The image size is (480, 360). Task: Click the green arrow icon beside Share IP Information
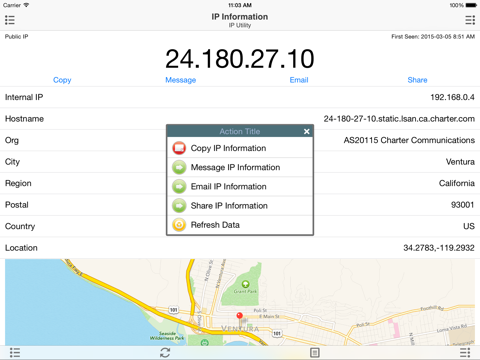(179, 206)
